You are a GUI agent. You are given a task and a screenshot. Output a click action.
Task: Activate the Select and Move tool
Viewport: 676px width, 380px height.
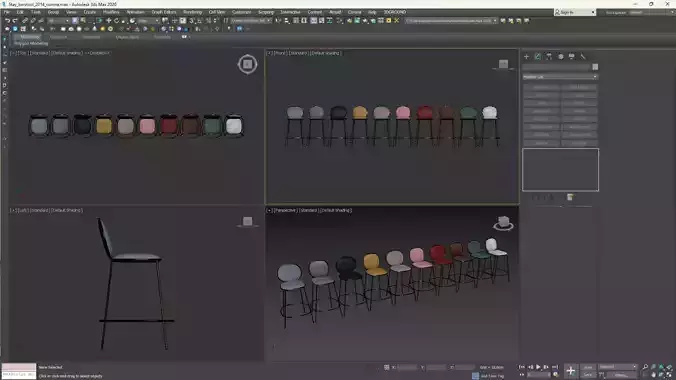pos(109,20)
